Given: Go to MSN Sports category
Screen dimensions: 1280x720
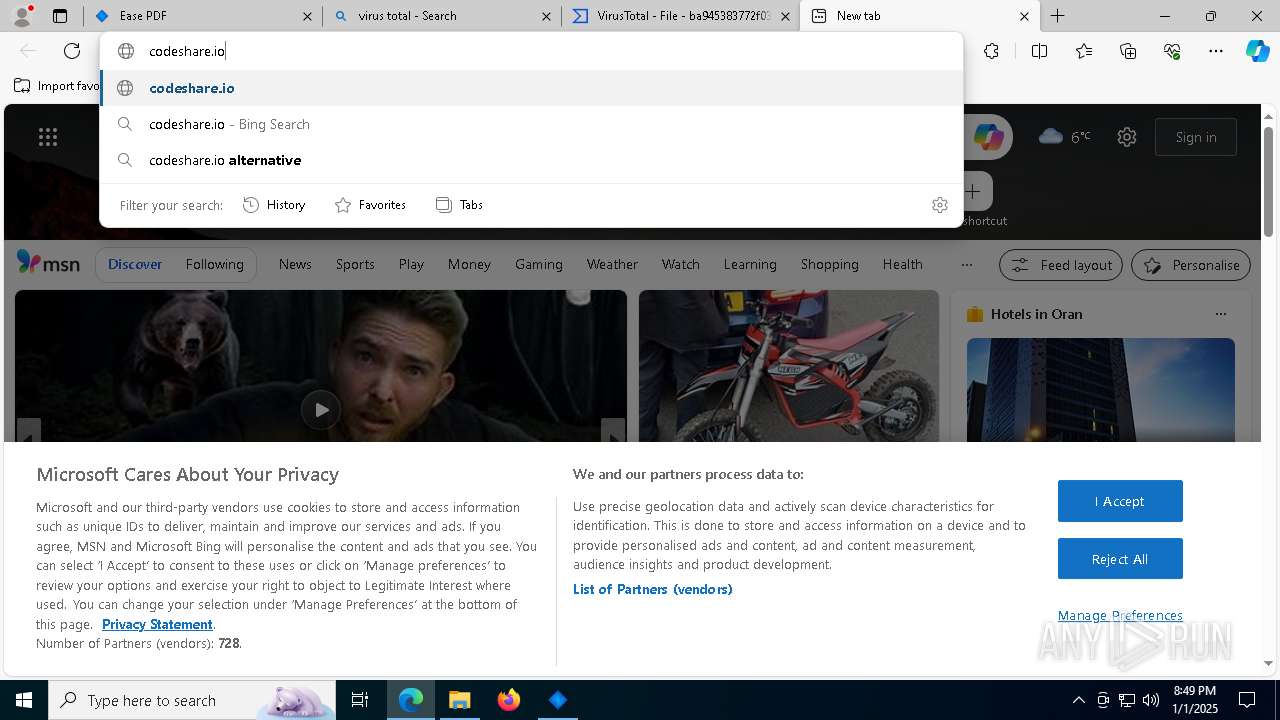Looking at the screenshot, I should coord(355,265).
